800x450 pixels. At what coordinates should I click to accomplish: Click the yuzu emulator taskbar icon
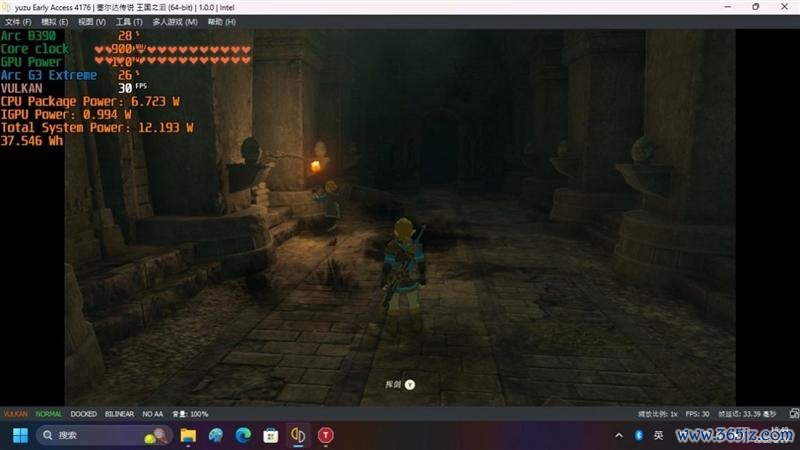[298, 435]
